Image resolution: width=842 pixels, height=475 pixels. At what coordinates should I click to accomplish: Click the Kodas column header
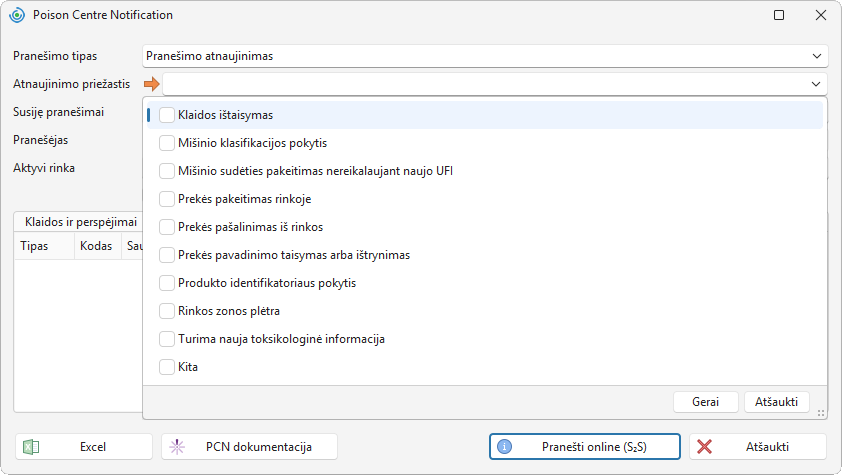pyautogui.click(x=98, y=246)
